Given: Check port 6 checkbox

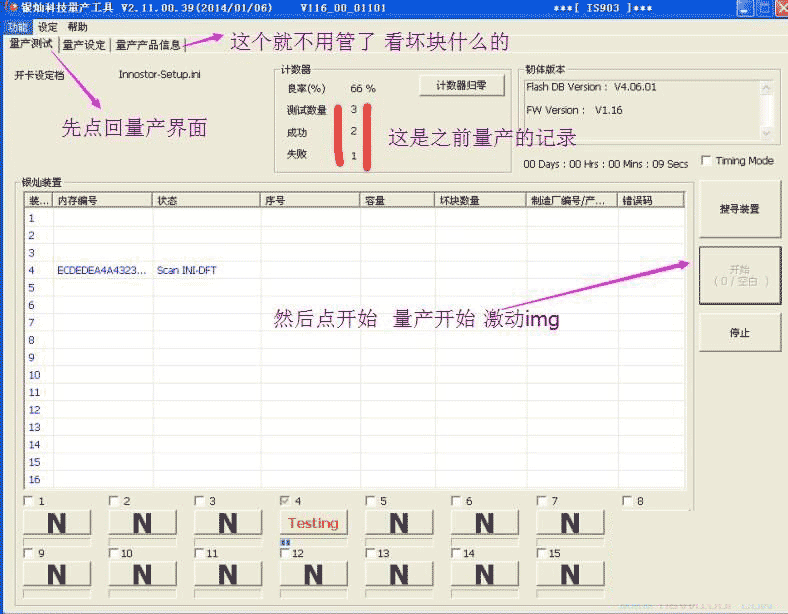Looking at the screenshot, I should point(456,500).
